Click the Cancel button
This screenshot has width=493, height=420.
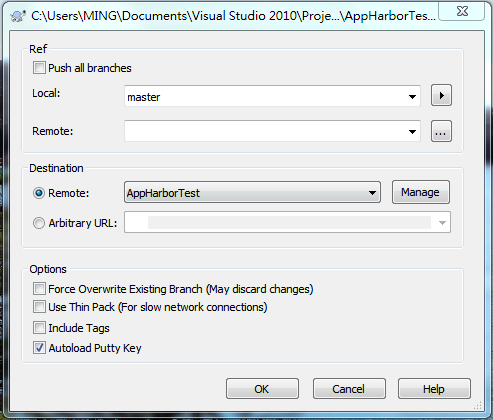[349, 389]
